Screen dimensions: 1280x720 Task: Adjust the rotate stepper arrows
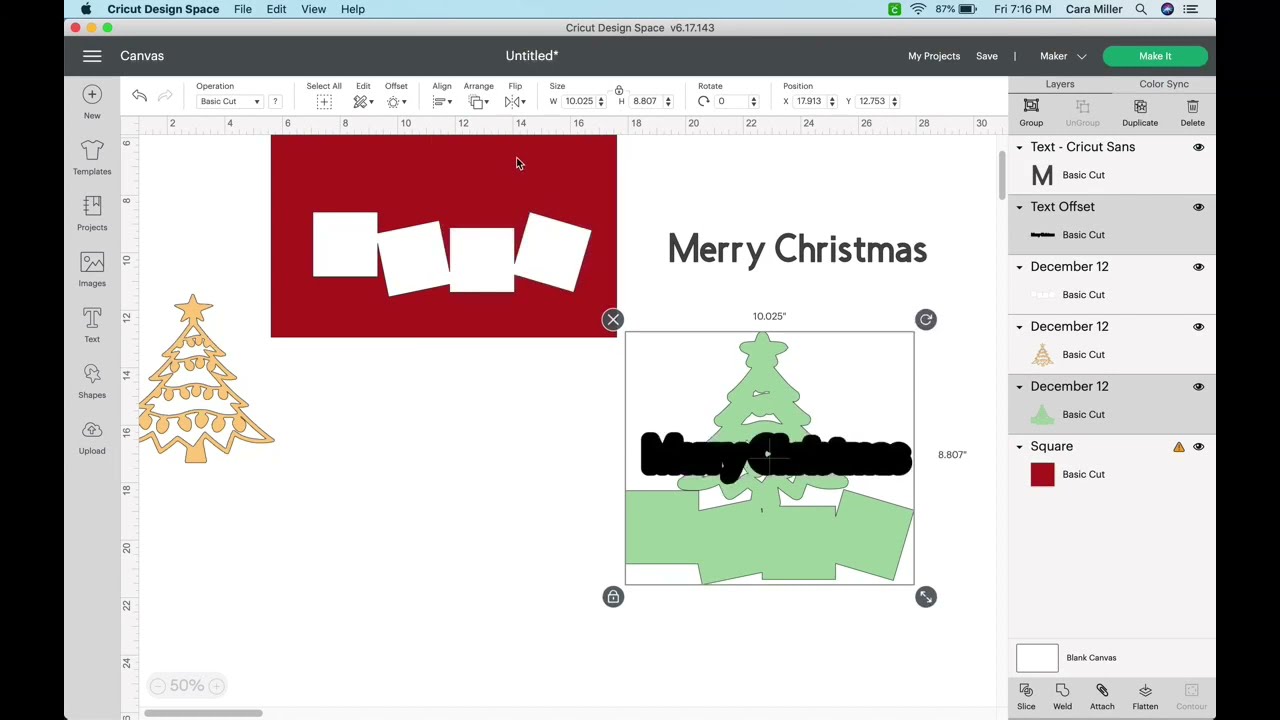[x=754, y=102]
